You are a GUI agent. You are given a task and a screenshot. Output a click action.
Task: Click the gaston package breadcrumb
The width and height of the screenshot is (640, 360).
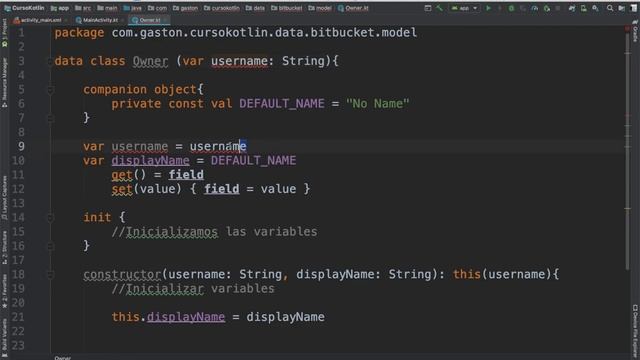pyautogui.click(x=185, y=8)
